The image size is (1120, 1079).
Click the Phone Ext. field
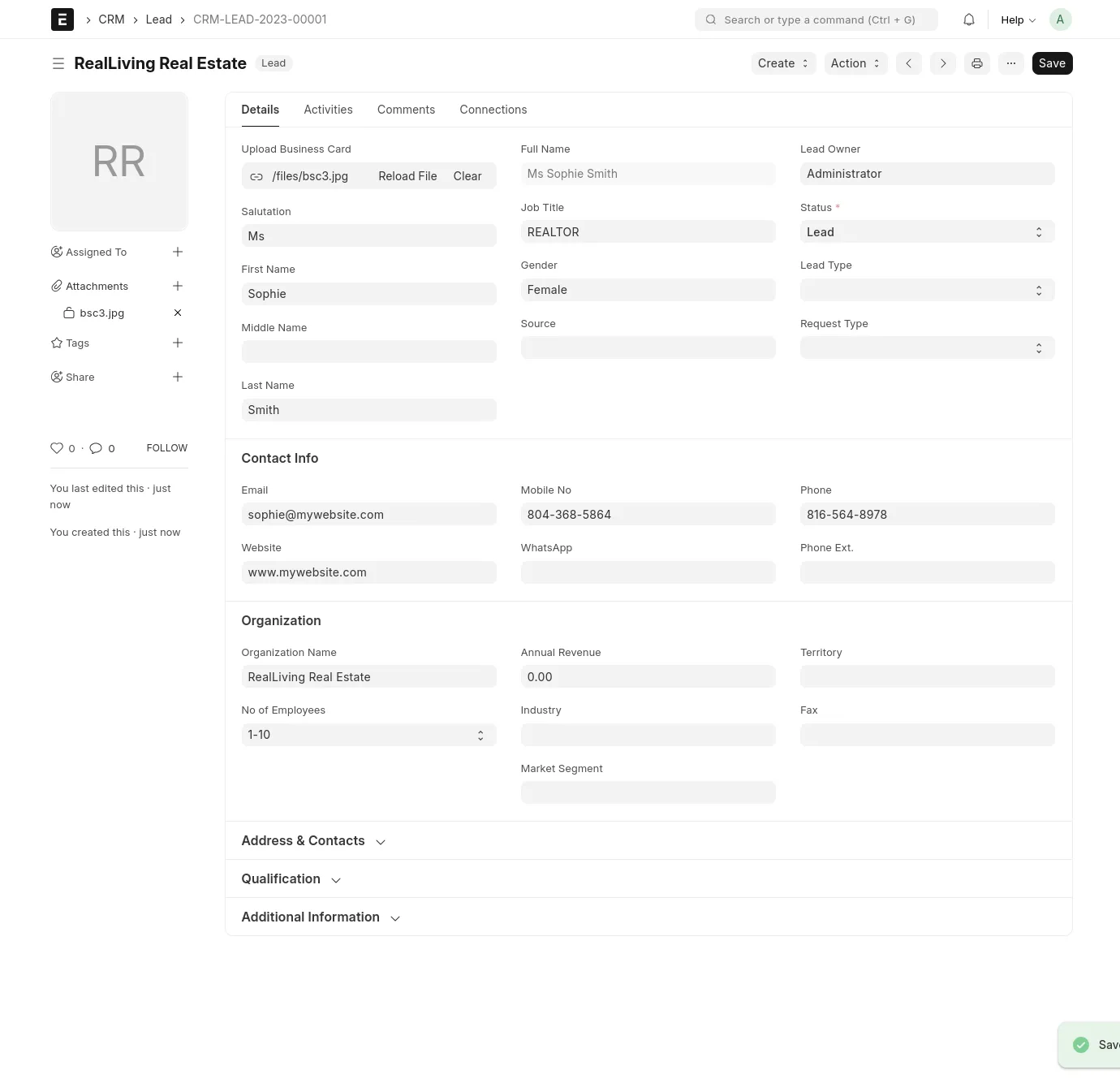click(927, 572)
